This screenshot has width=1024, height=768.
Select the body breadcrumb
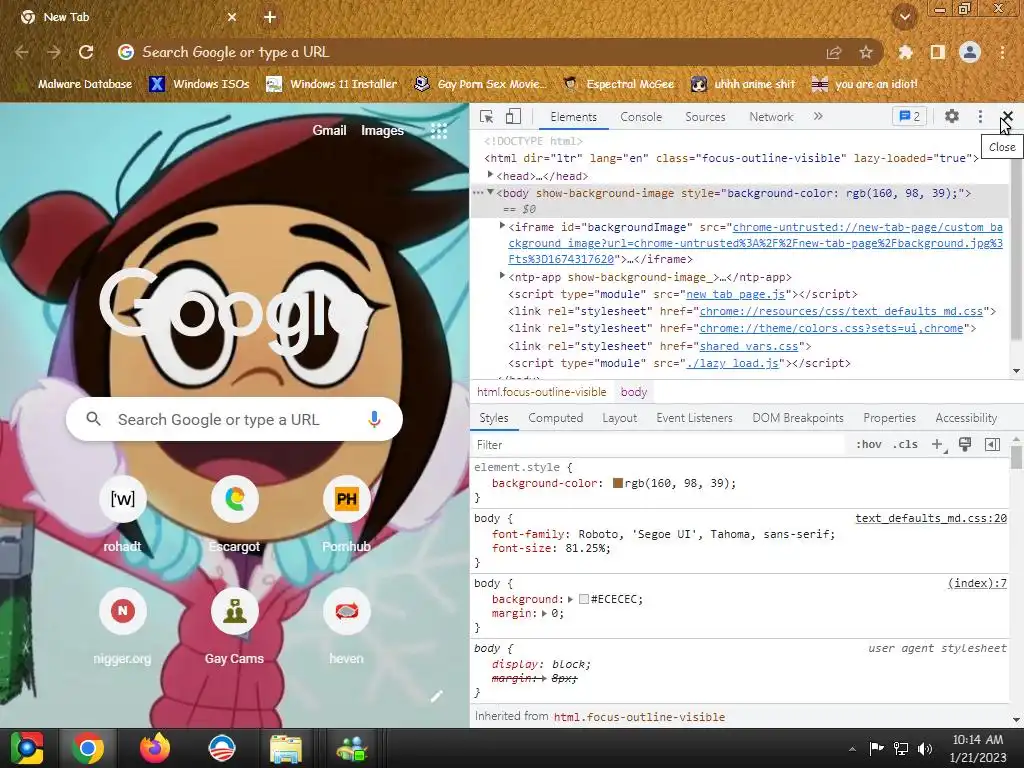(x=633, y=392)
